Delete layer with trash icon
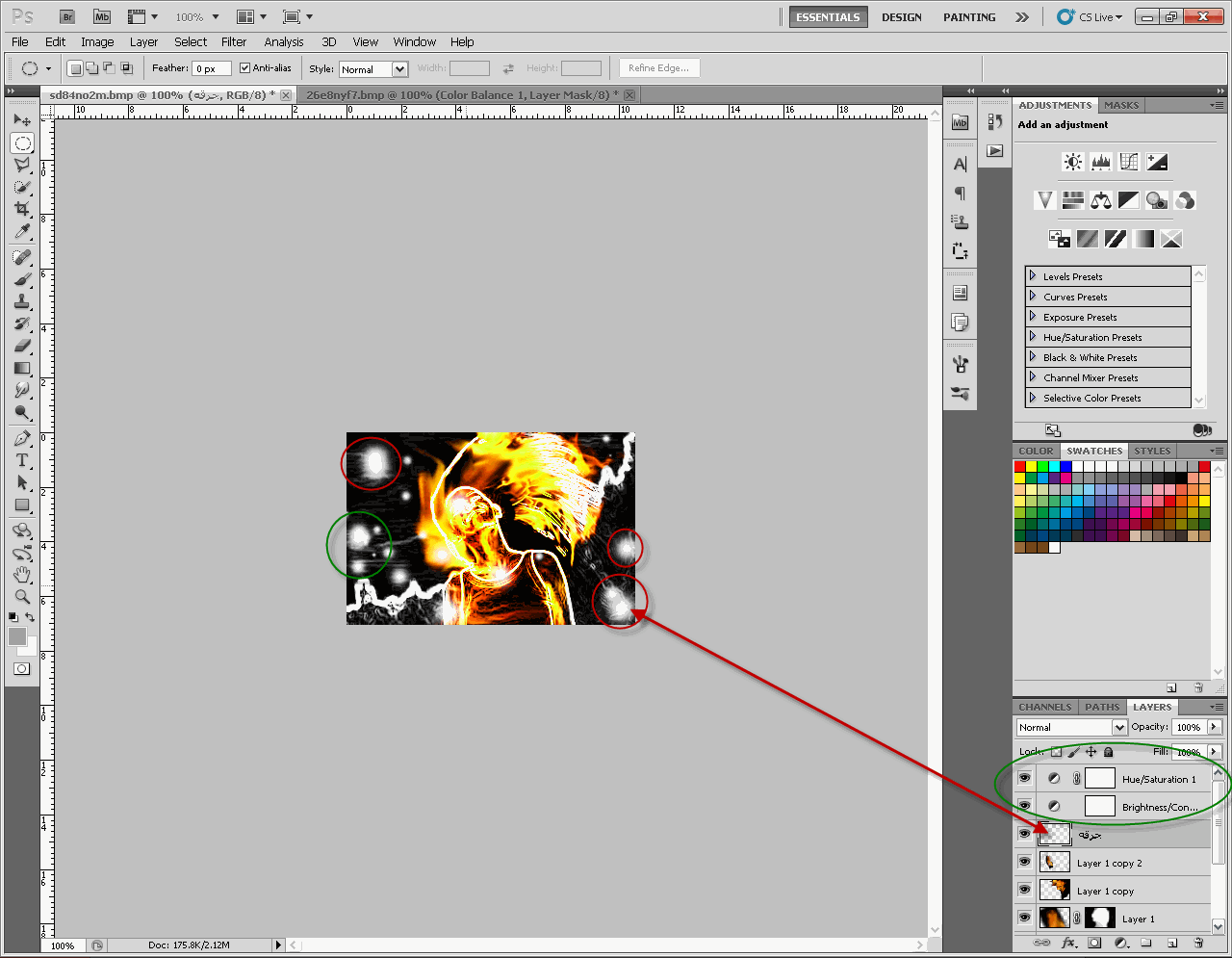The height and width of the screenshot is (958, 1232). [x=1198, y=944]
